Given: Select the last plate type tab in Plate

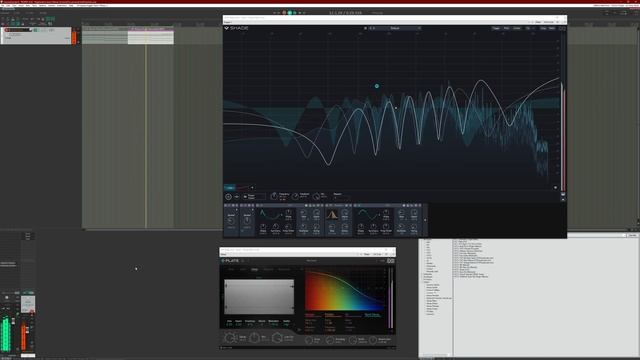Looking at the screenshot, I should coord(284,269).
